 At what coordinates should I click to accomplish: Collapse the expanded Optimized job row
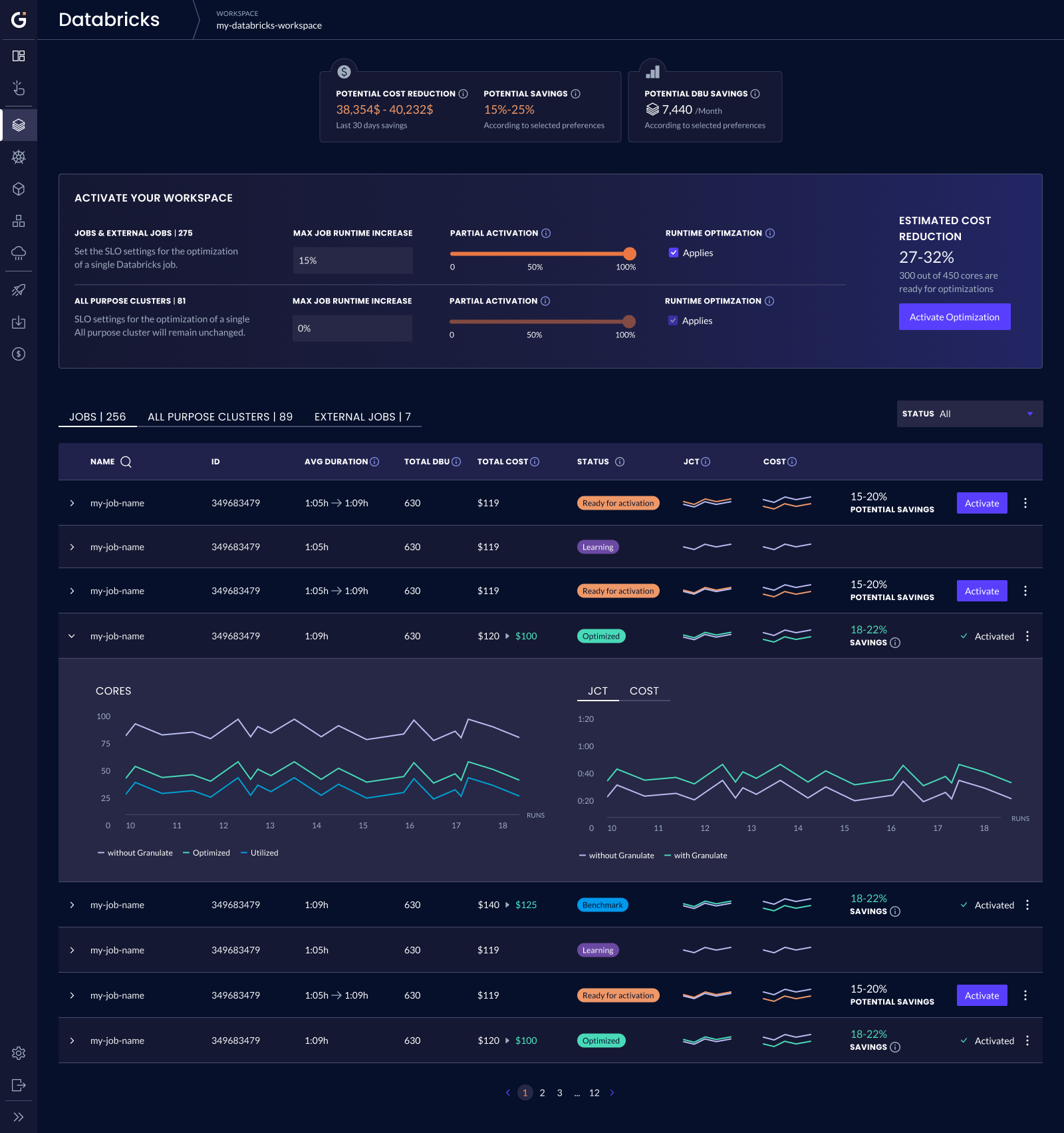point(72,636)
